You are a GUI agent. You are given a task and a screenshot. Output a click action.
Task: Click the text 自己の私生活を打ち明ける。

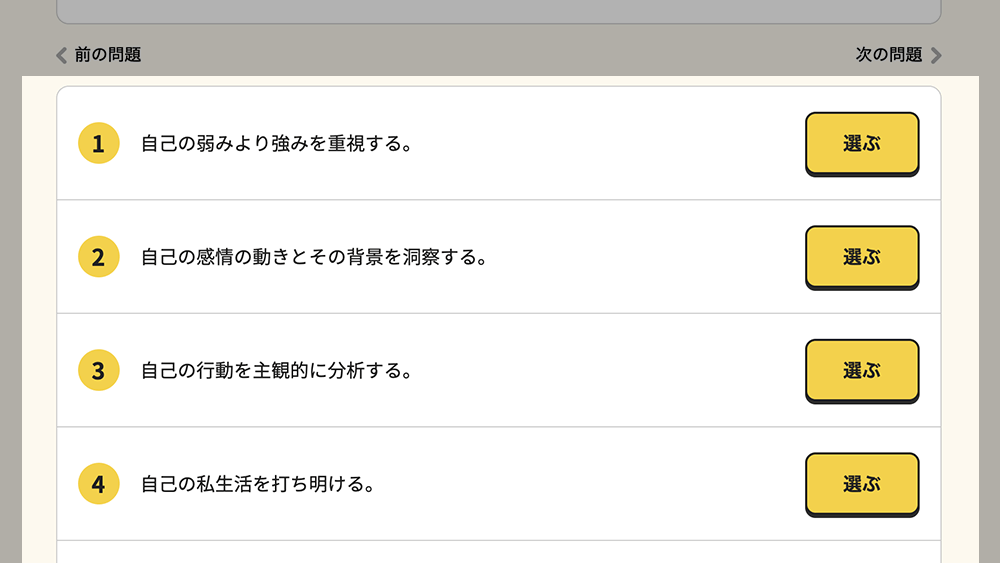(x=258, y=484)
